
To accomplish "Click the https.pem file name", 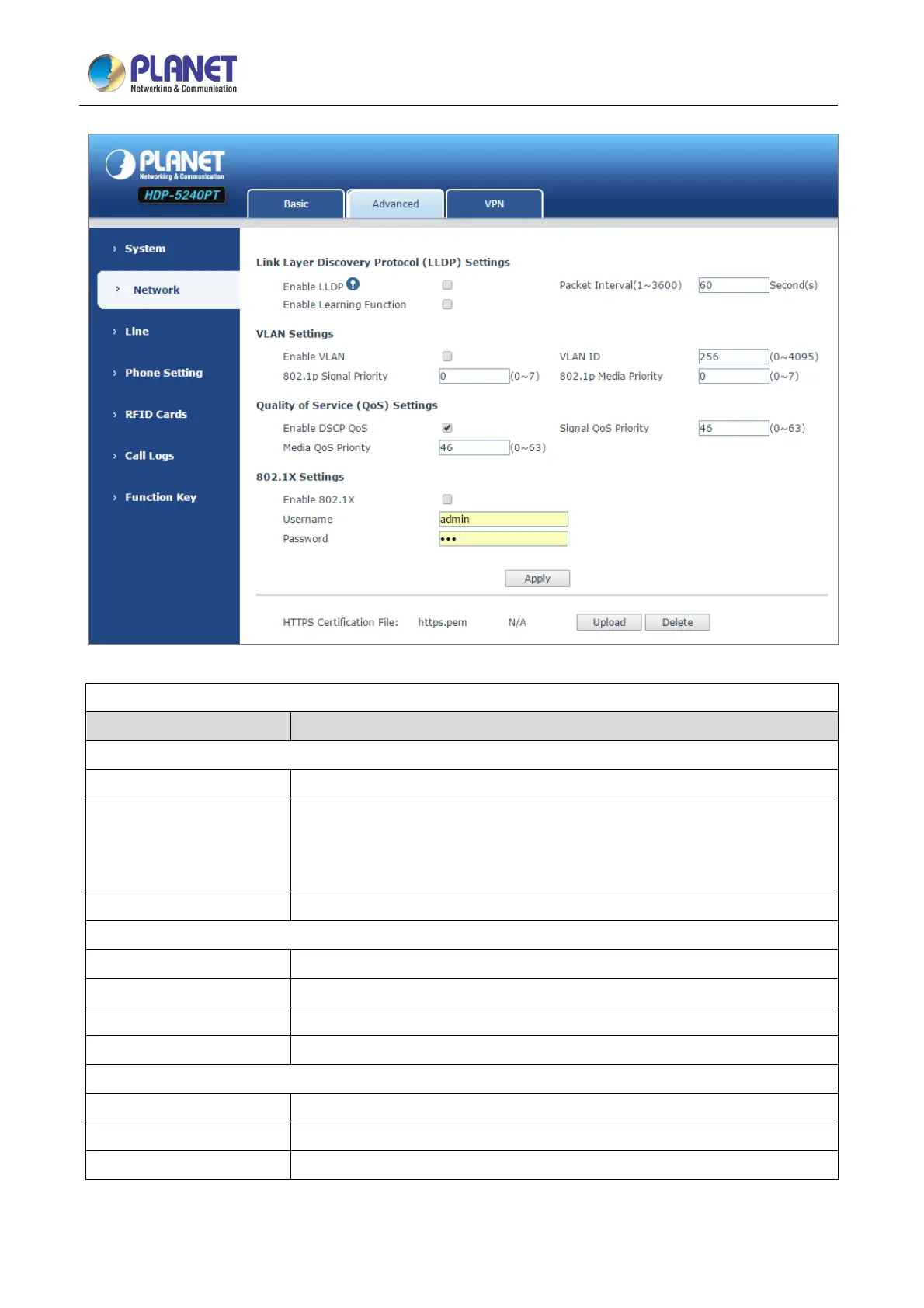I will click(x=443, y=622).
